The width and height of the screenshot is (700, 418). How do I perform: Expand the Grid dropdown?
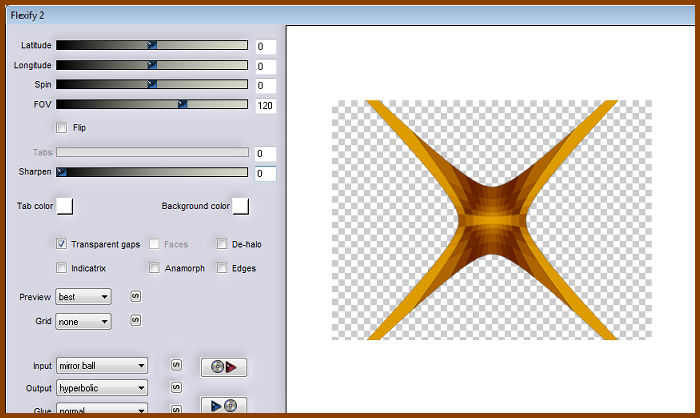84,321
